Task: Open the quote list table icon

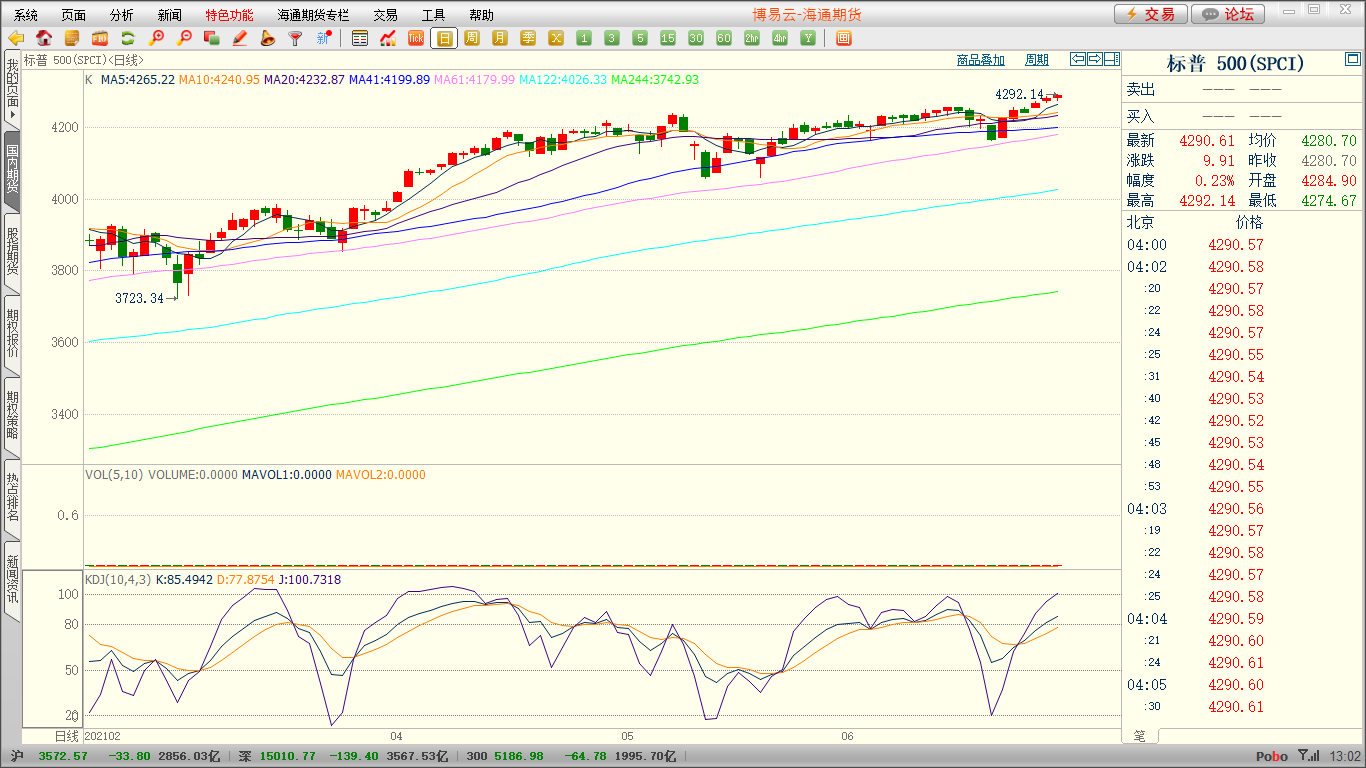Action: point(360,39)
